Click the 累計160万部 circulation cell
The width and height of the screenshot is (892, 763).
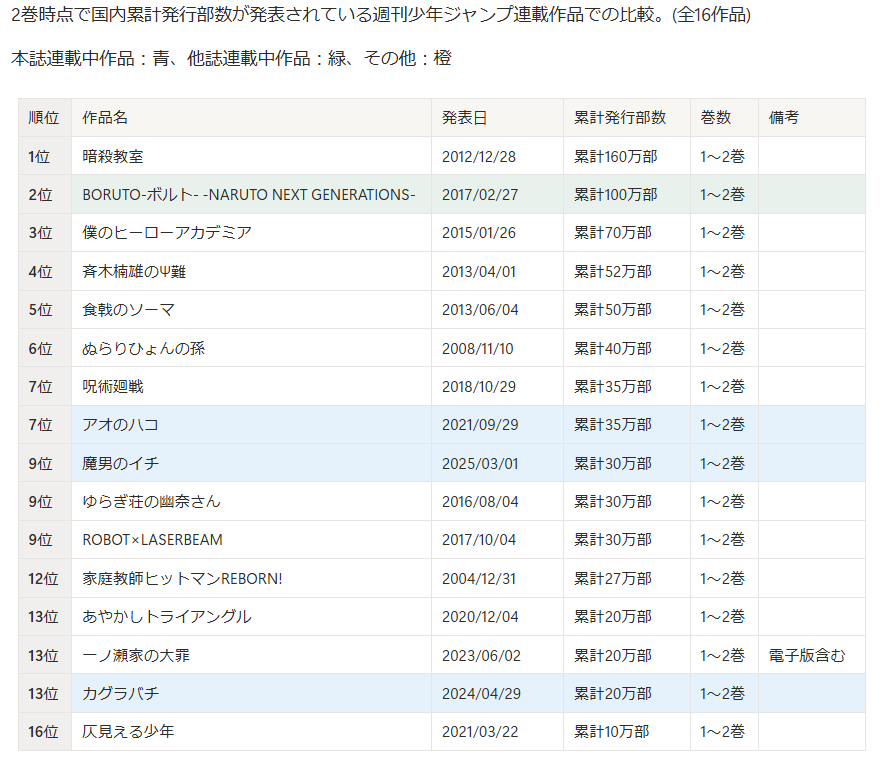coord(616,156)
